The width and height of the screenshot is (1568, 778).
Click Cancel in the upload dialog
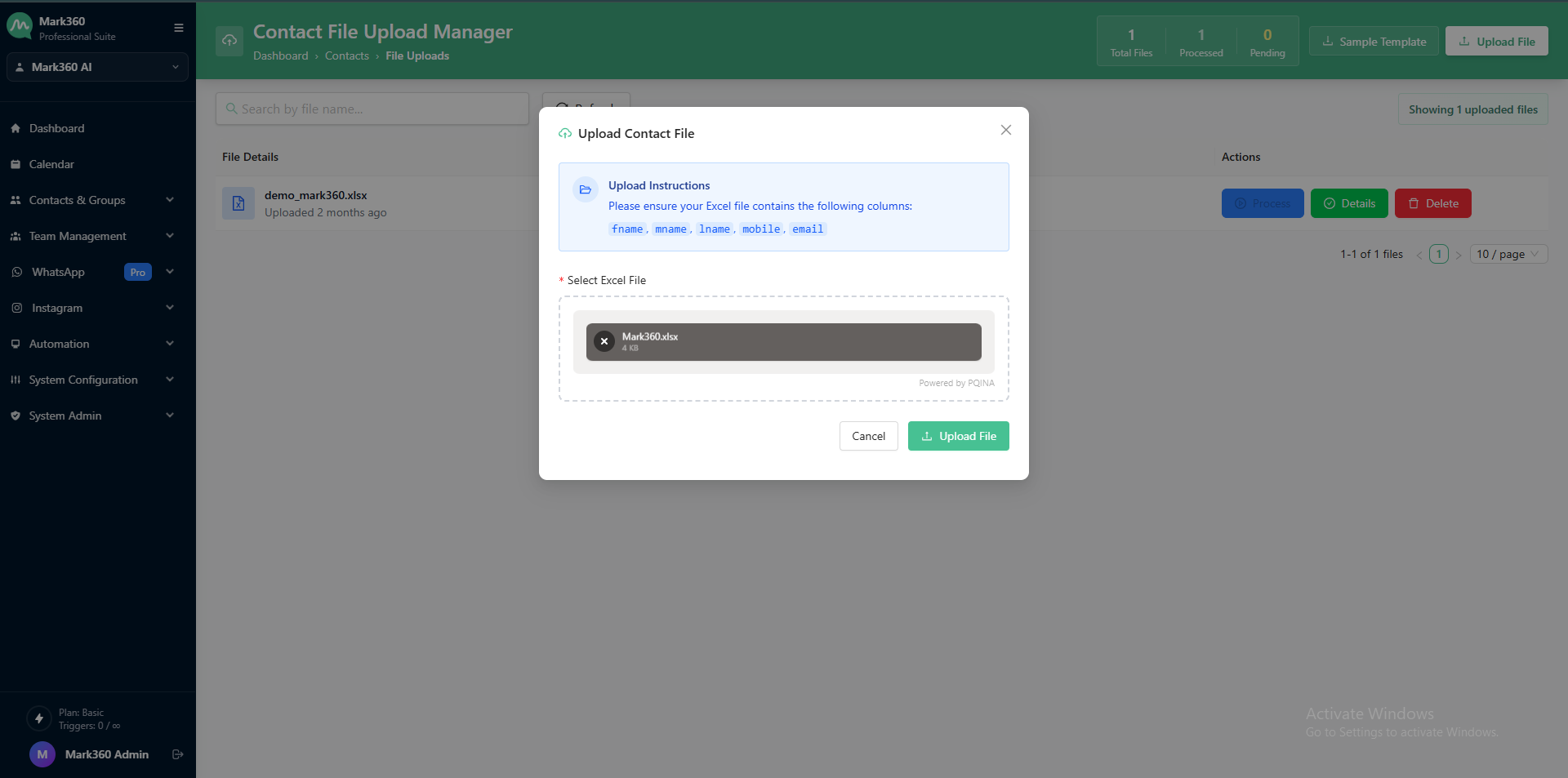(x=868, y=436)
